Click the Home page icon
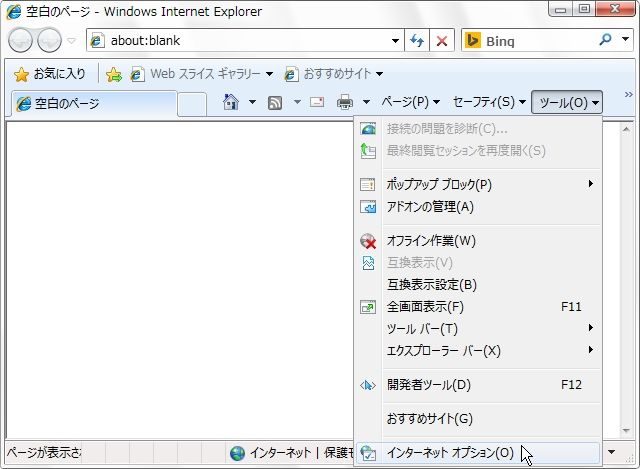The image size is (640, 469). [231, 102]
